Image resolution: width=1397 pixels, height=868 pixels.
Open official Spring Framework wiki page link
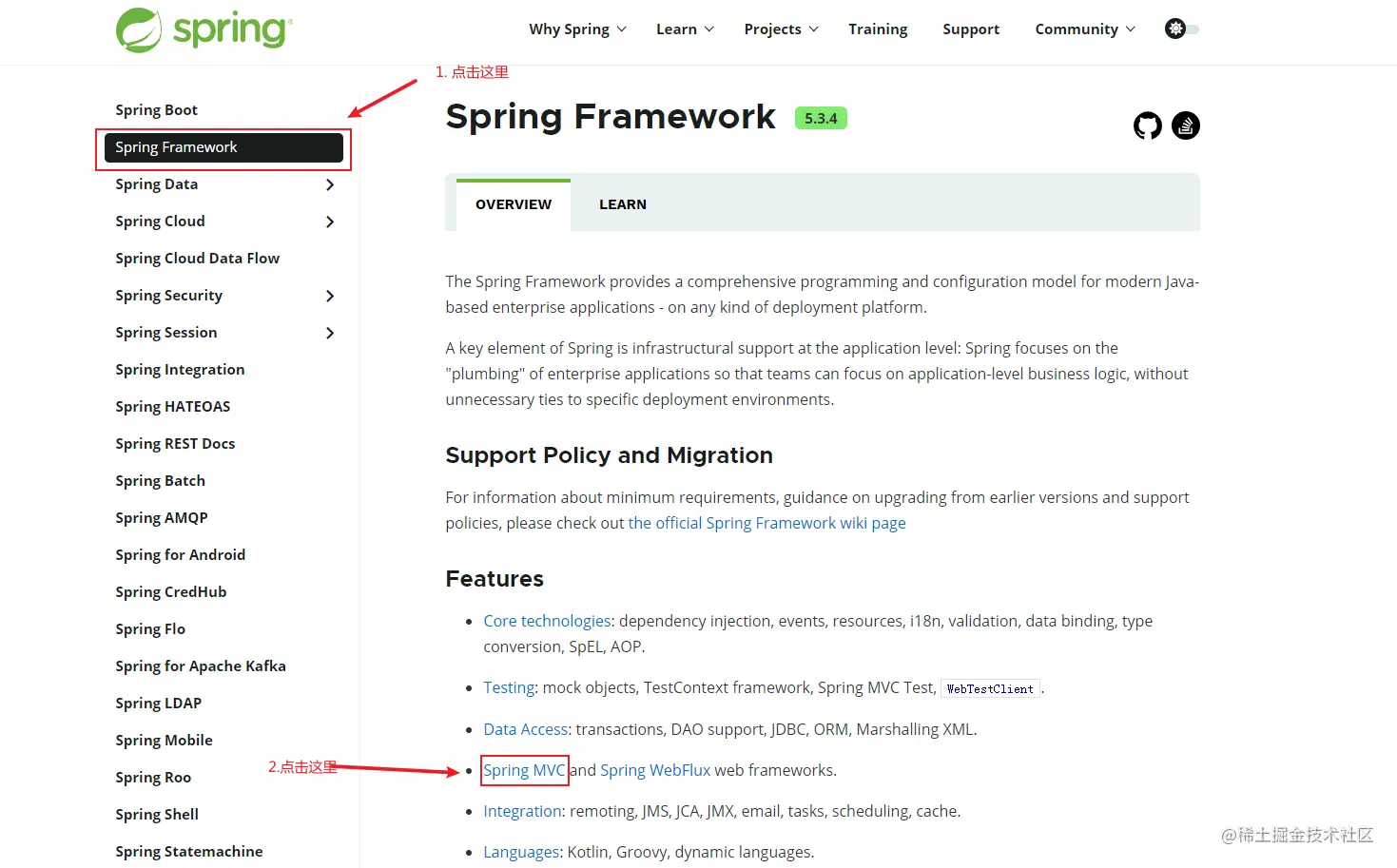click(766, 523)
